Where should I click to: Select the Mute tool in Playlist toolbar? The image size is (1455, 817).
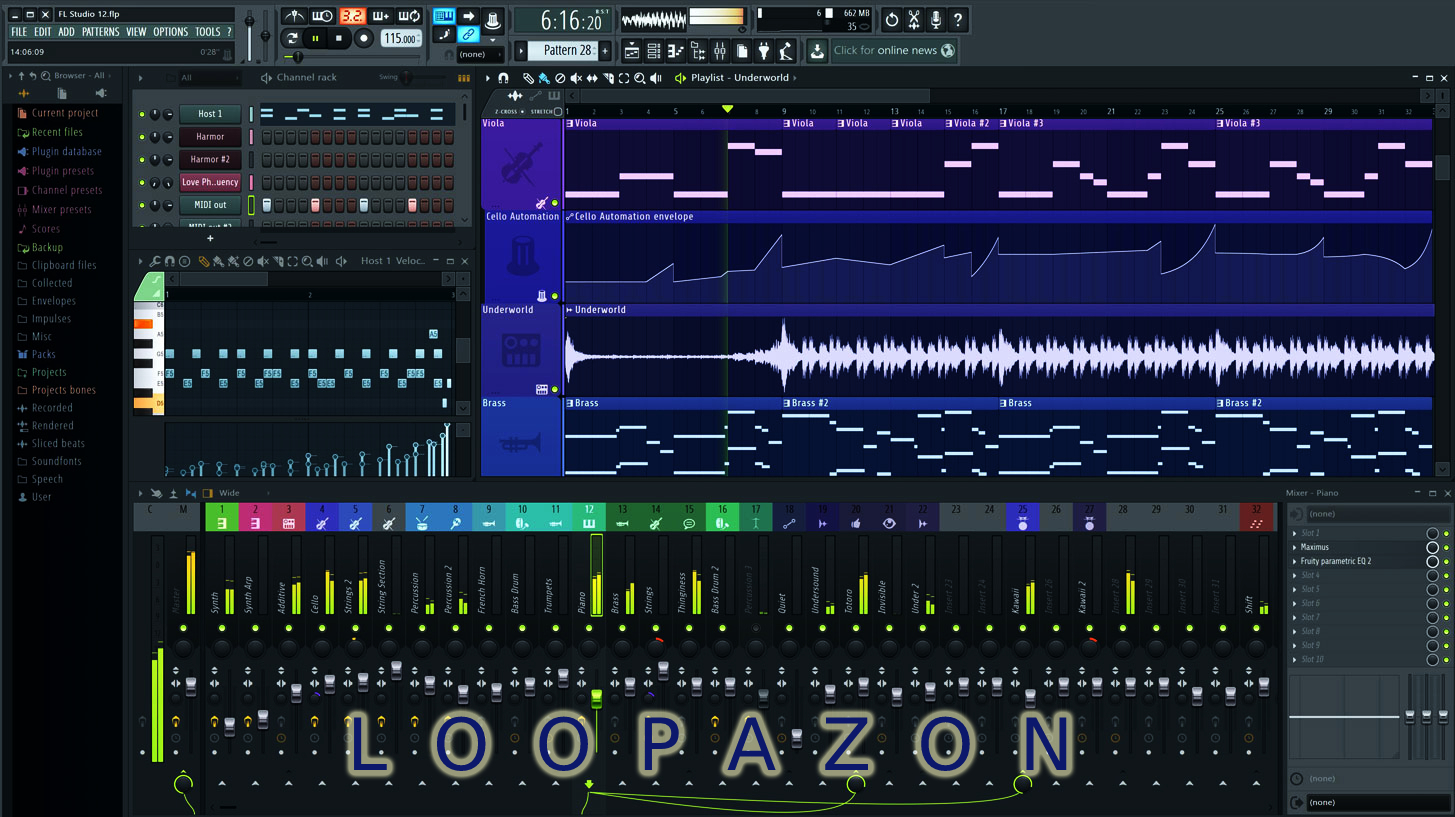pos(576,78)
